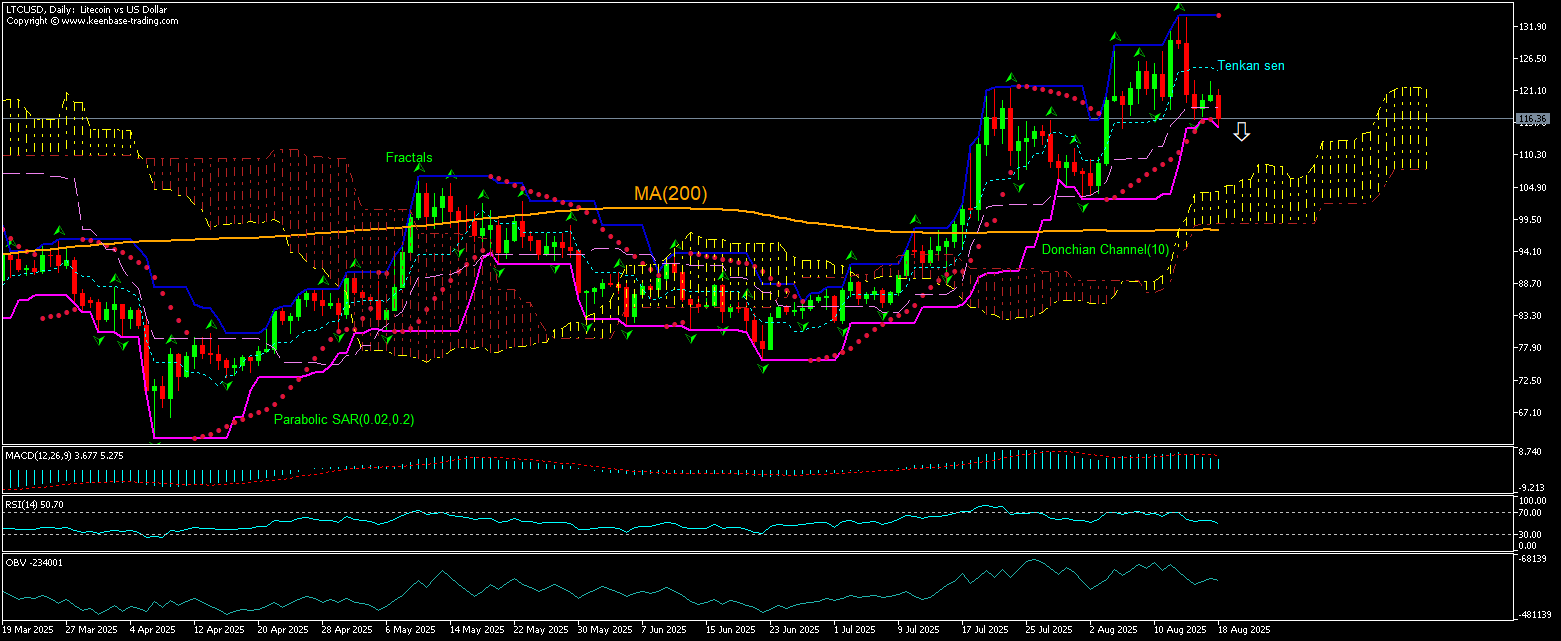The width and height of the screenshot is (1561, 641).
Task: Click the current price tag on price axis
Action: 1531,119
